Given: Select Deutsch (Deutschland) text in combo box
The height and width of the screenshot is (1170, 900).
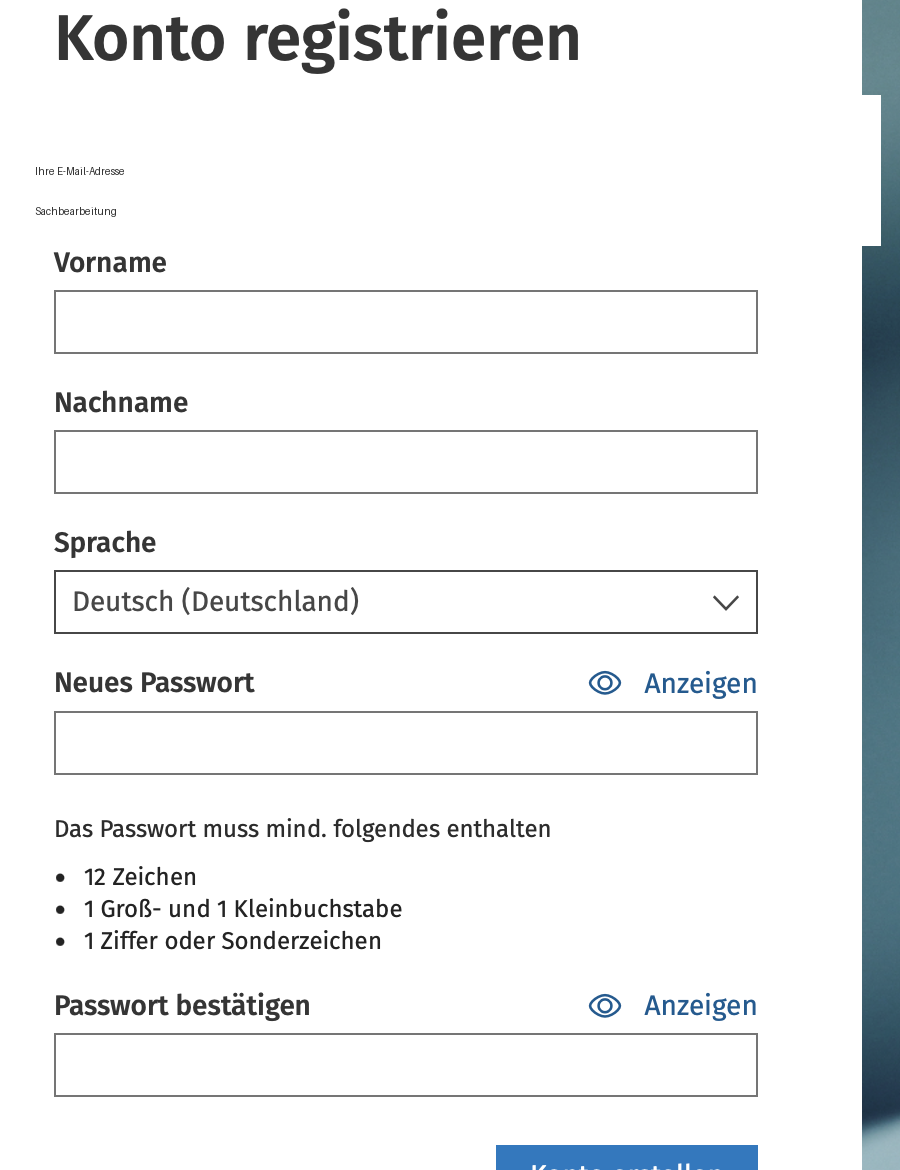Looking at the screenshot, I should 216,601.
